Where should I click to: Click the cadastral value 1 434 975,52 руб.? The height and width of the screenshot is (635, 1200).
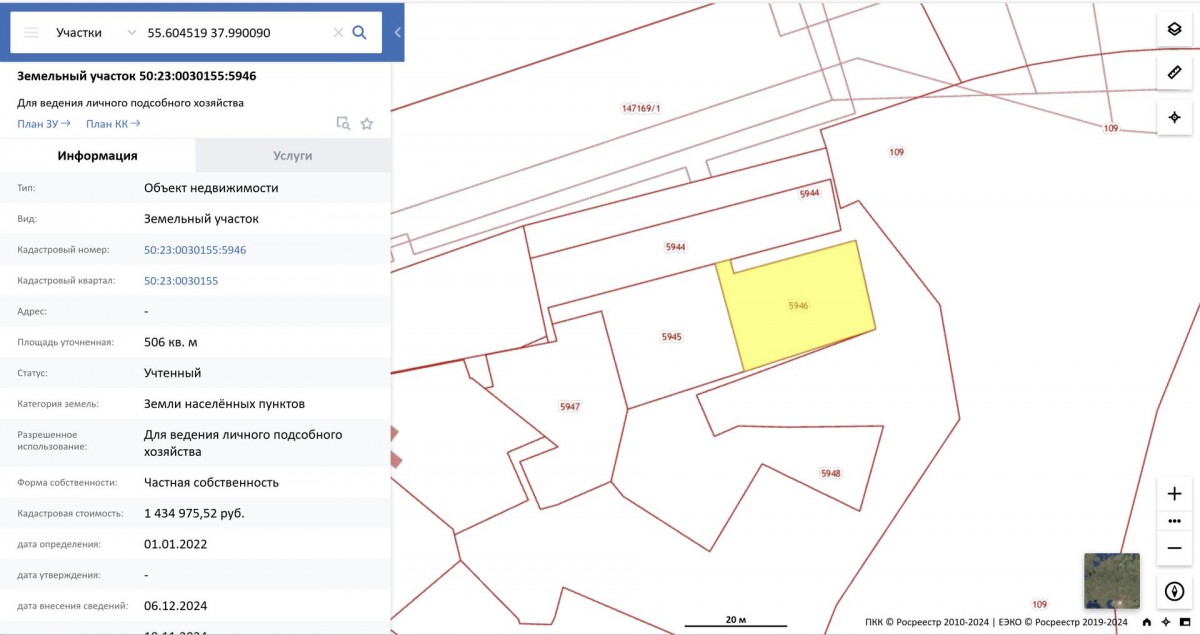(x=194, y=513)
